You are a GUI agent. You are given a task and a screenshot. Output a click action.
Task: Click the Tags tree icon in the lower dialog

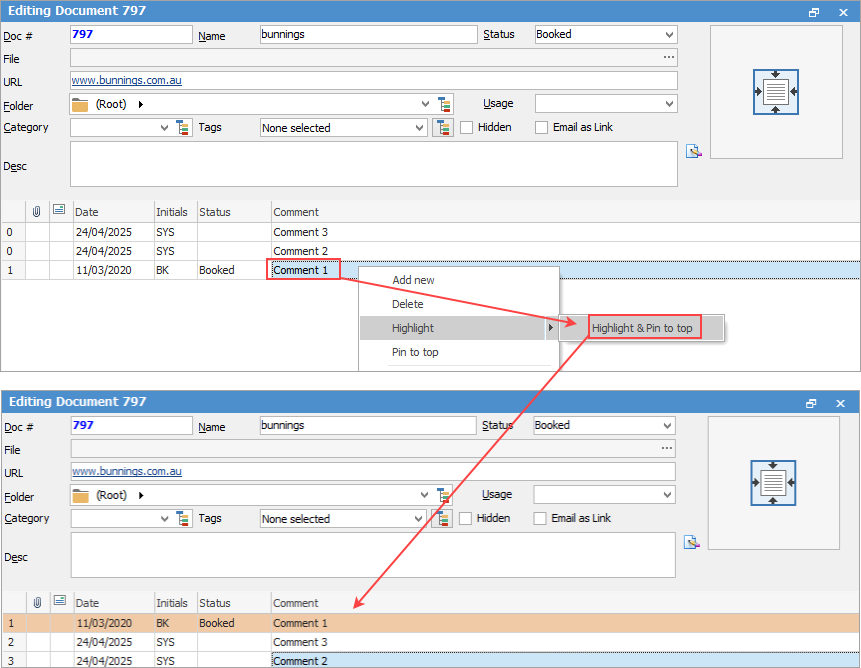click(441, 519)
